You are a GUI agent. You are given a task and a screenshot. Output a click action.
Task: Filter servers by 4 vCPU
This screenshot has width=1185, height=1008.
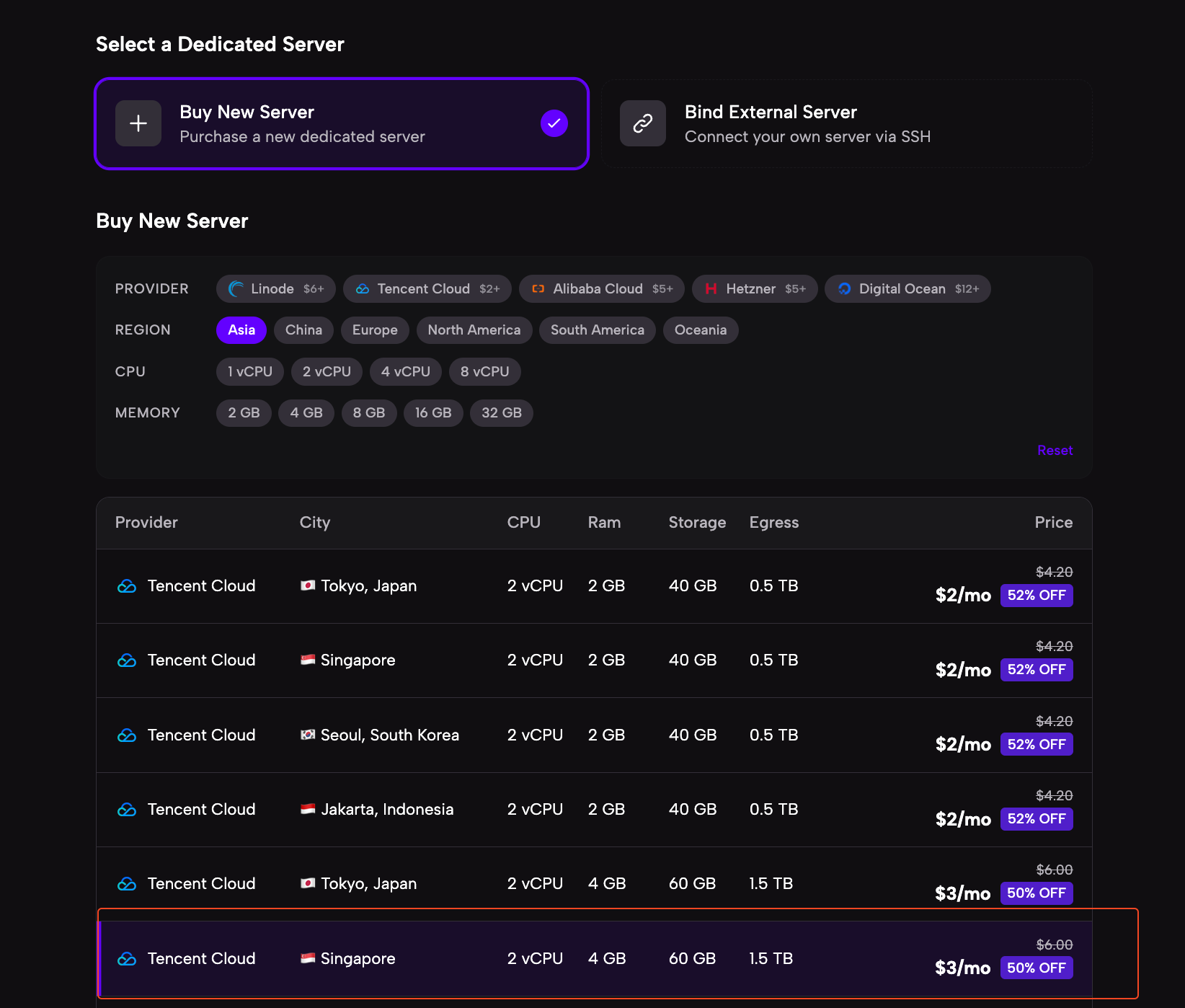[405, 372]
